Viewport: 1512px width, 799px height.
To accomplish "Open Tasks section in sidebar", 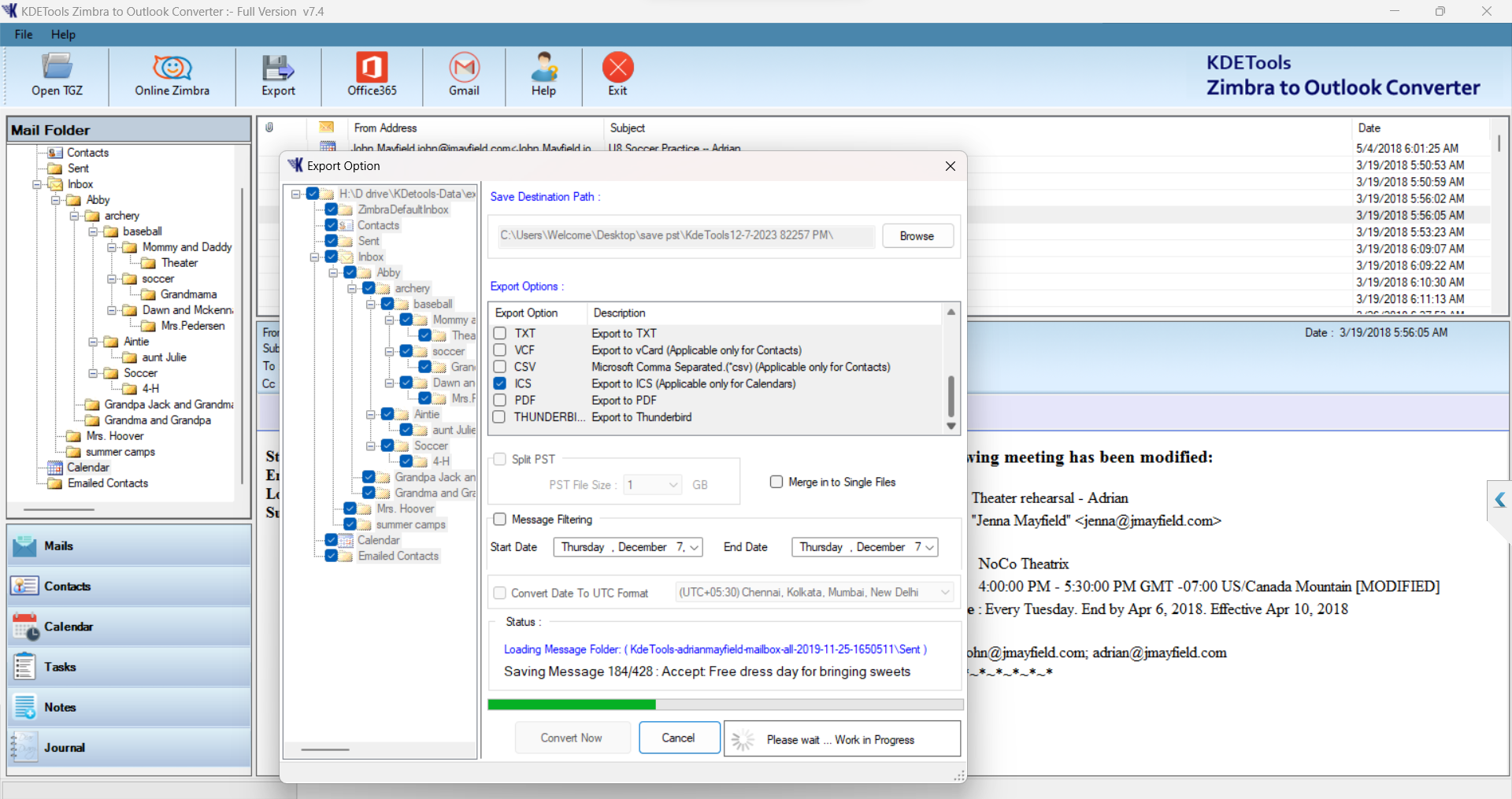I will pyautogui.click(x=129, y=667).
